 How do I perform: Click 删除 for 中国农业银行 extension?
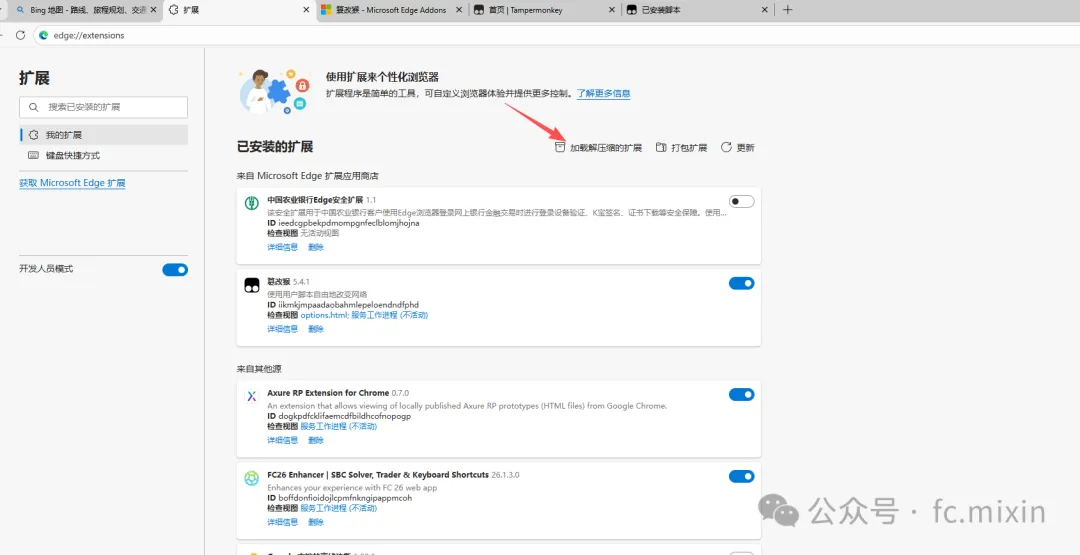tap(316, 247)
